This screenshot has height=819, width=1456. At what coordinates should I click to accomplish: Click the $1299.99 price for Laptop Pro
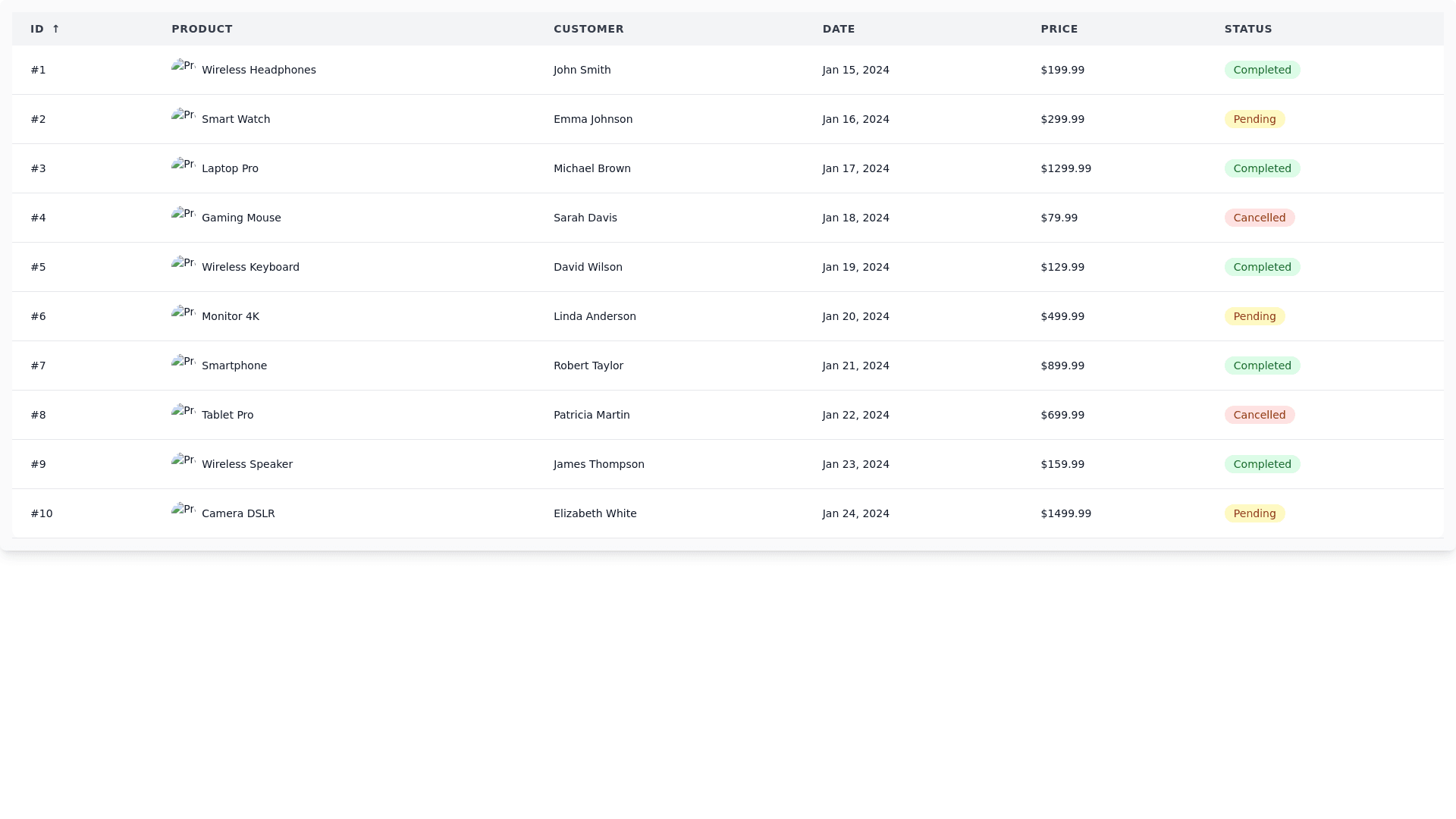click(1065, 168)
